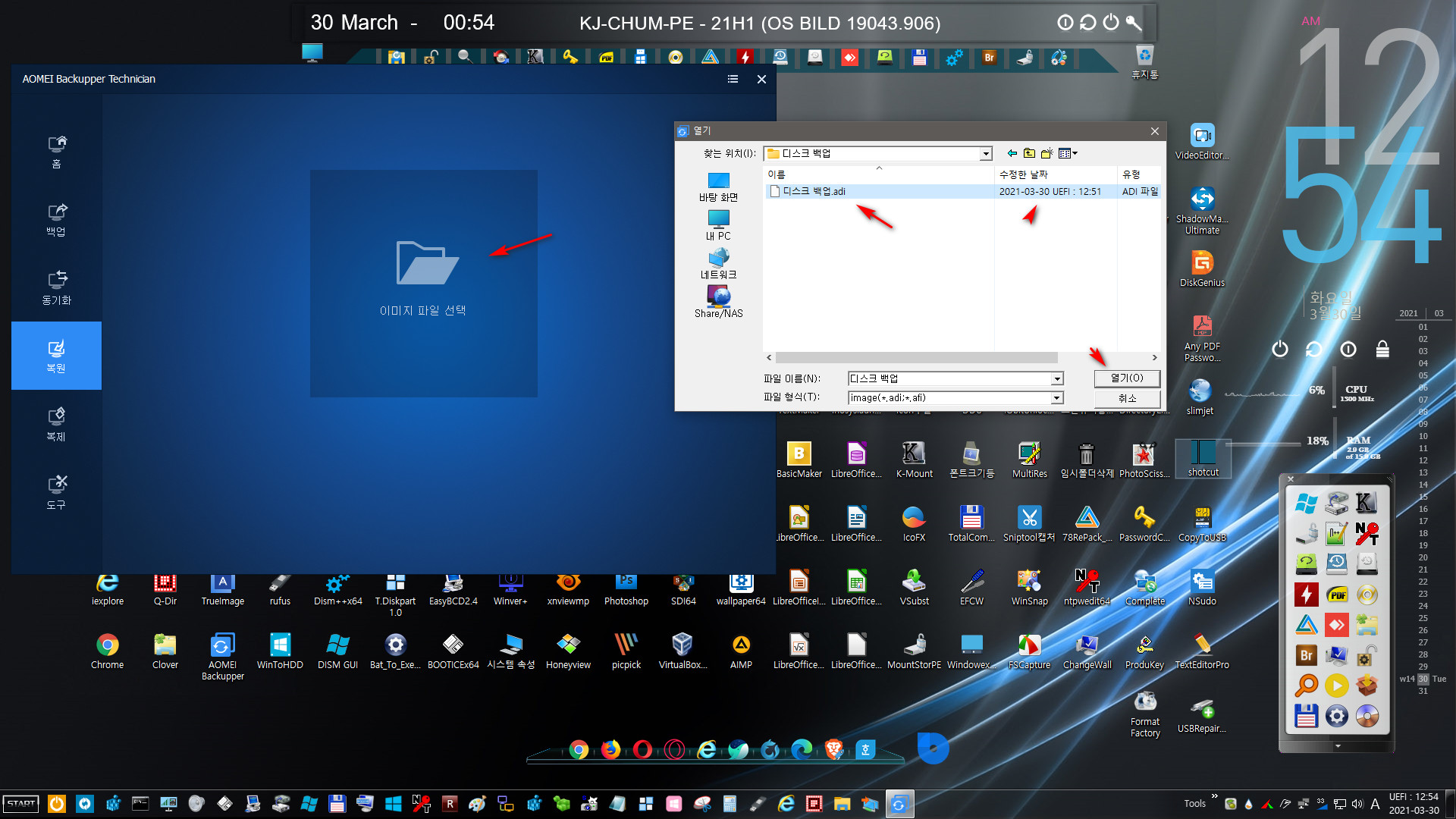Click Opera icon in bottom dock
The height and width of the screenshot is (819, 1456).
(x=642, y=750)
